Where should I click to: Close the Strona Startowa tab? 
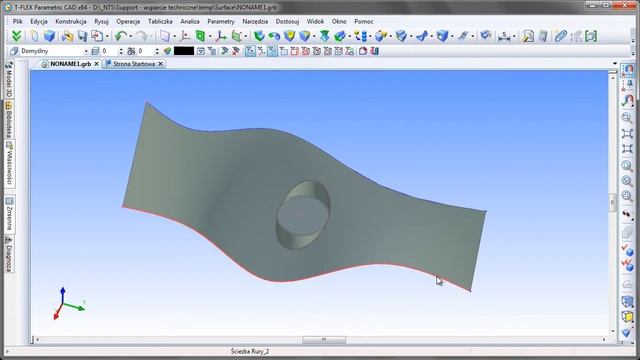[161, 64]
